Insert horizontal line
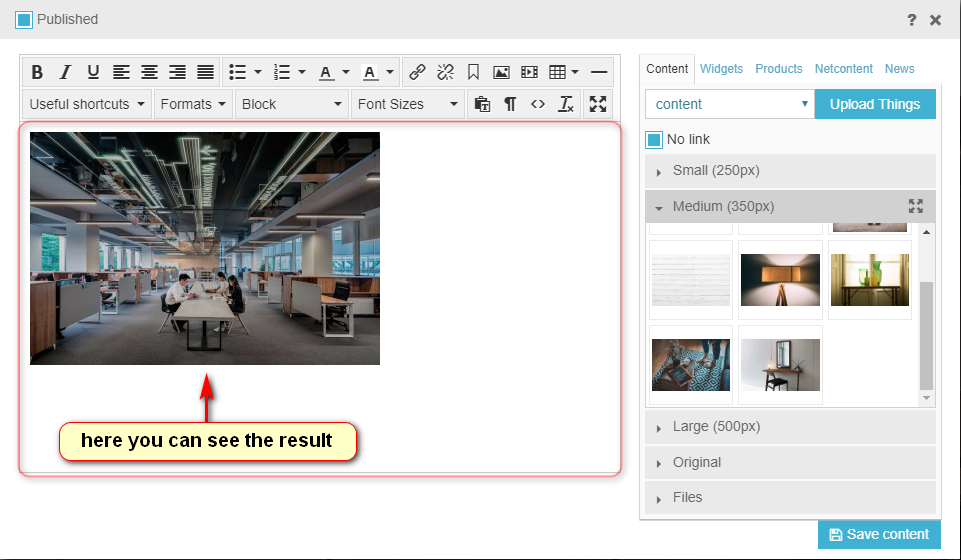 tap(599, 72)
